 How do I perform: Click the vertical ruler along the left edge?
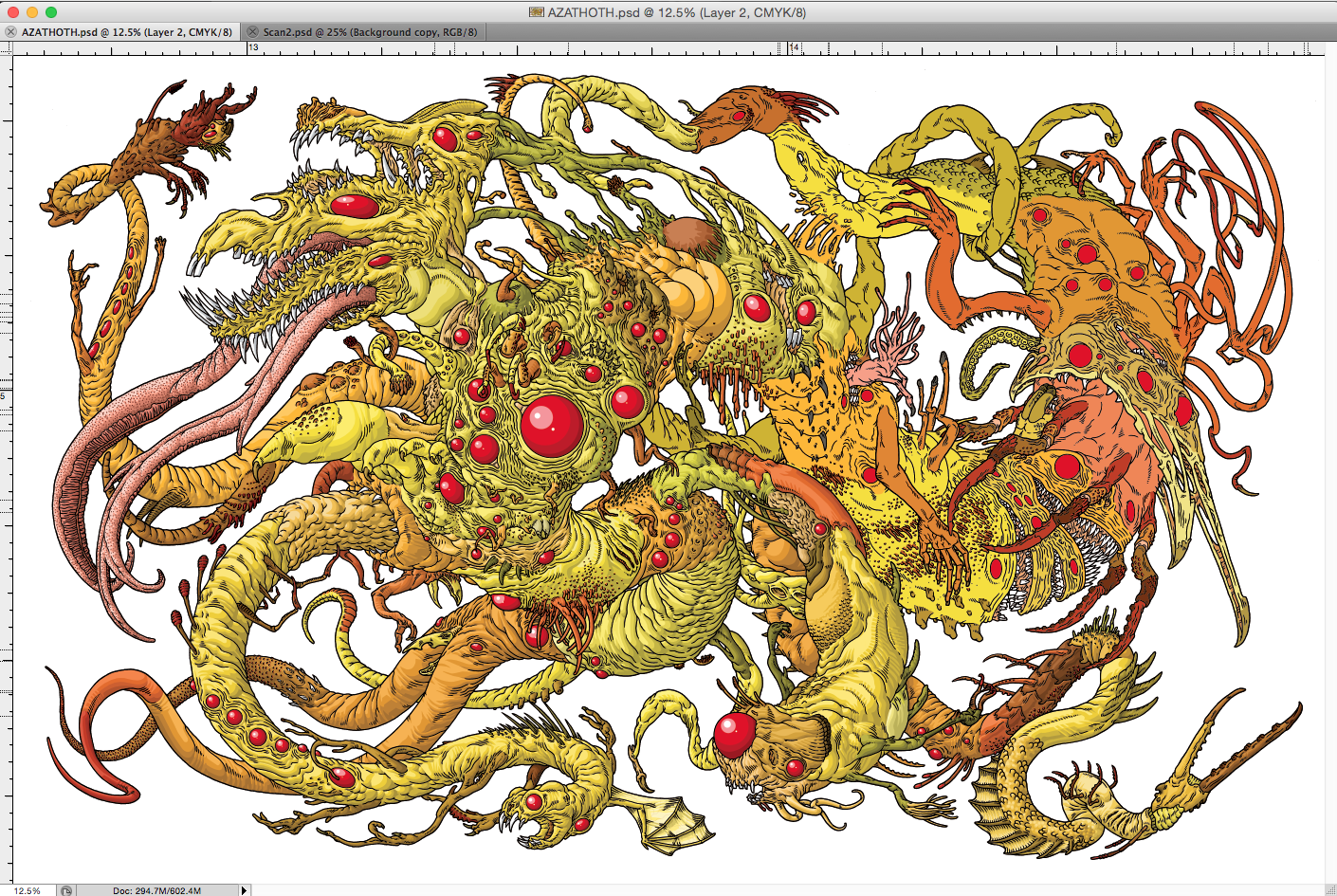click(x=5, y=474)
